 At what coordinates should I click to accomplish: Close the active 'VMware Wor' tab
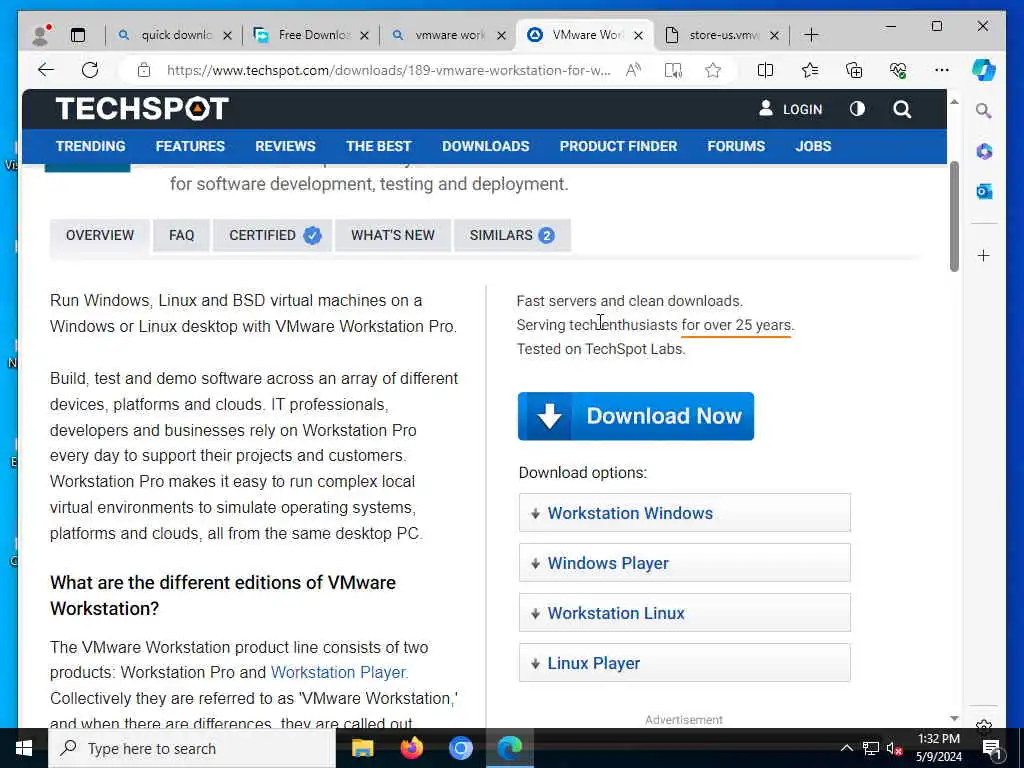coord(639,35)
